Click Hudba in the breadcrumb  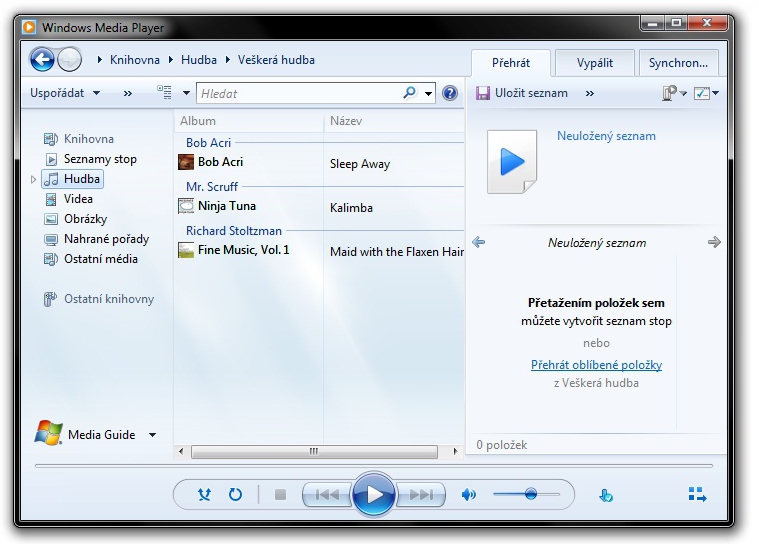tap(199, 60)
